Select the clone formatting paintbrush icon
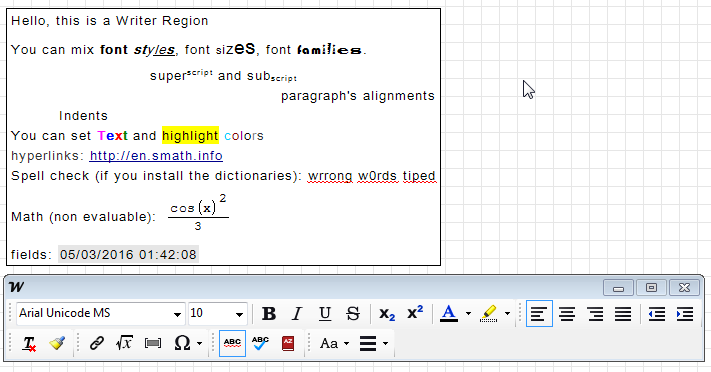 pyautogui.click(x=57, y=343)
